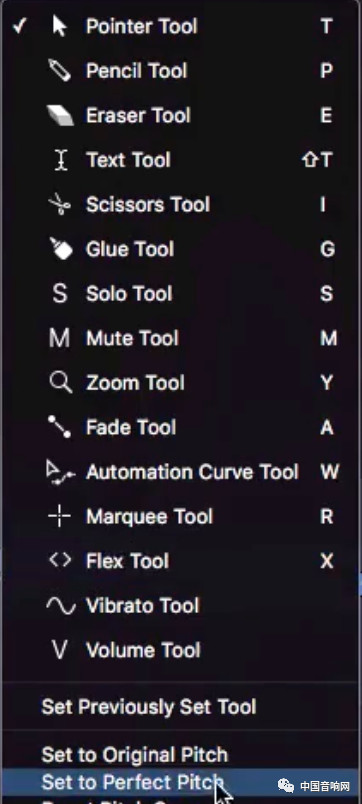Select the Marquee Tool crosshair icon

pos(59,516)
